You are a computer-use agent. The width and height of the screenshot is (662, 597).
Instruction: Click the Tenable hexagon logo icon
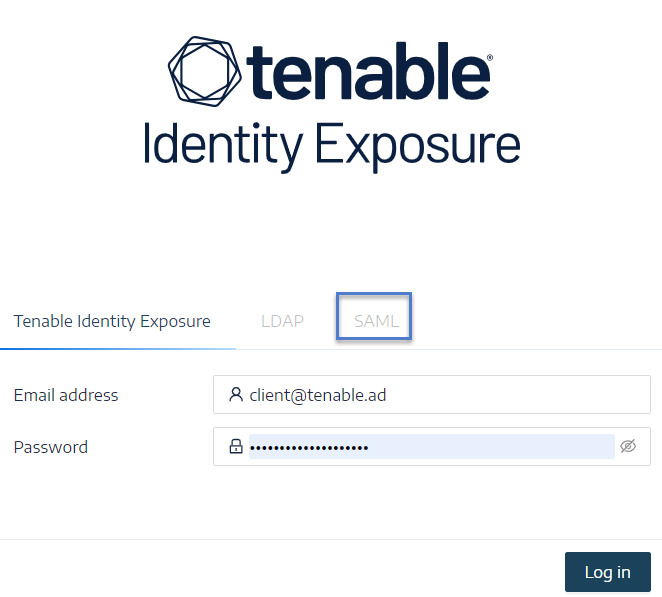tap(205, 71)
